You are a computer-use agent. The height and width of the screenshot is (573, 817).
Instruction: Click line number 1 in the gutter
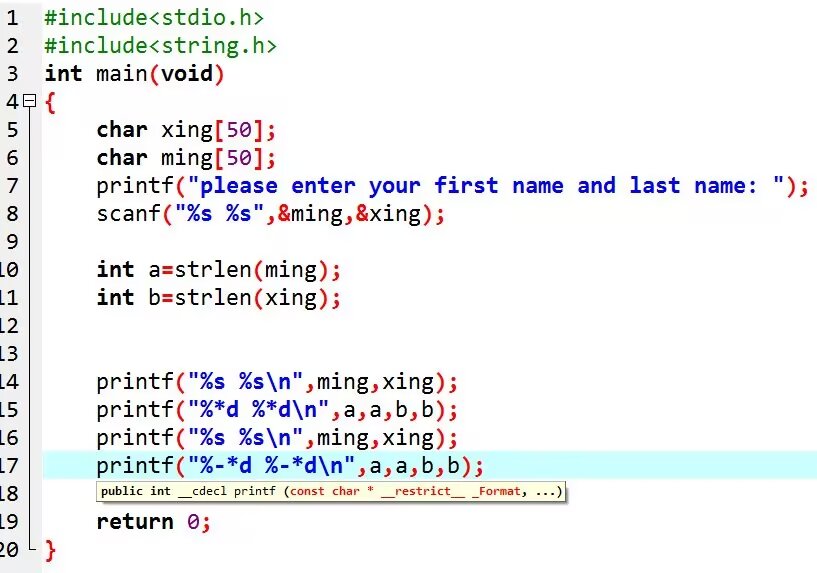click(12, 18)
